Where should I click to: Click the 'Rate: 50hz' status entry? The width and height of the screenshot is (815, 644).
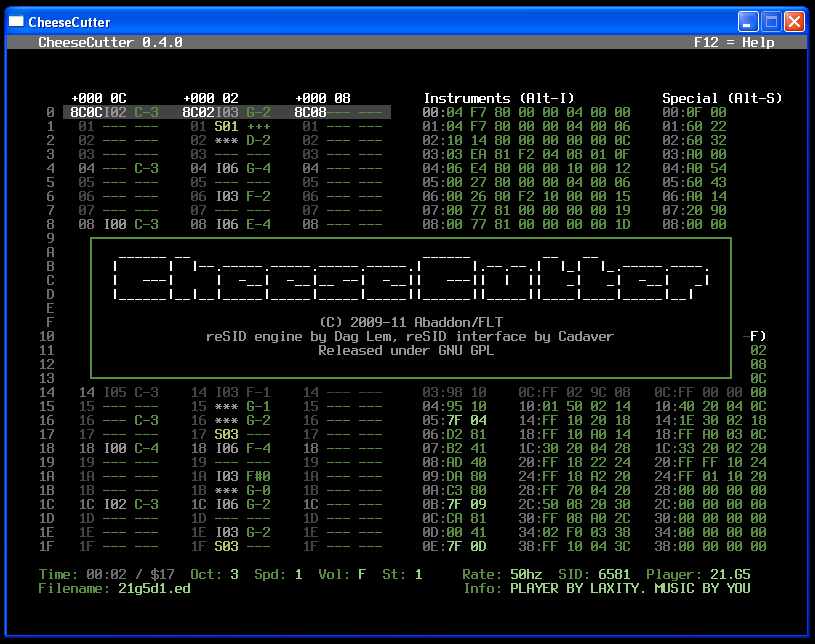tap(503, 574)
